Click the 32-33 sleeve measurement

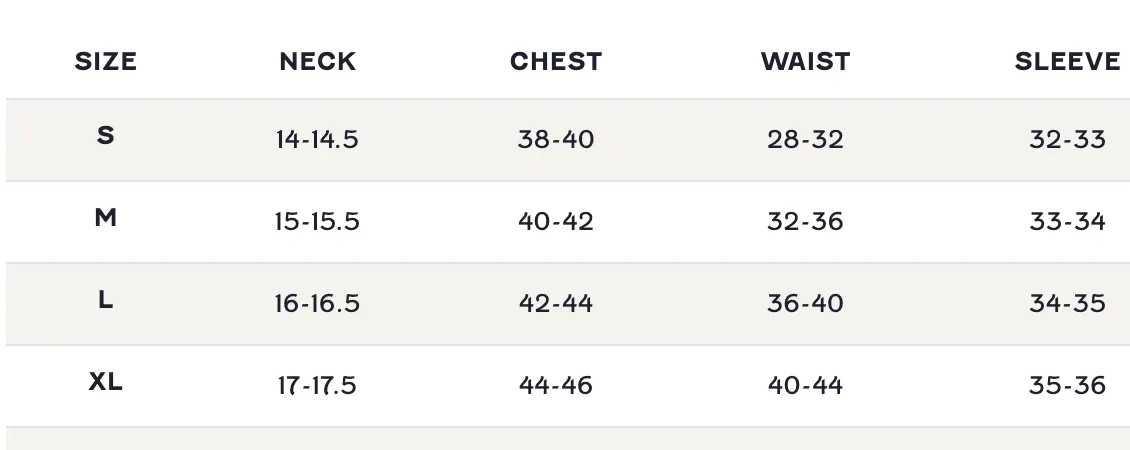tap(1067, 139)
